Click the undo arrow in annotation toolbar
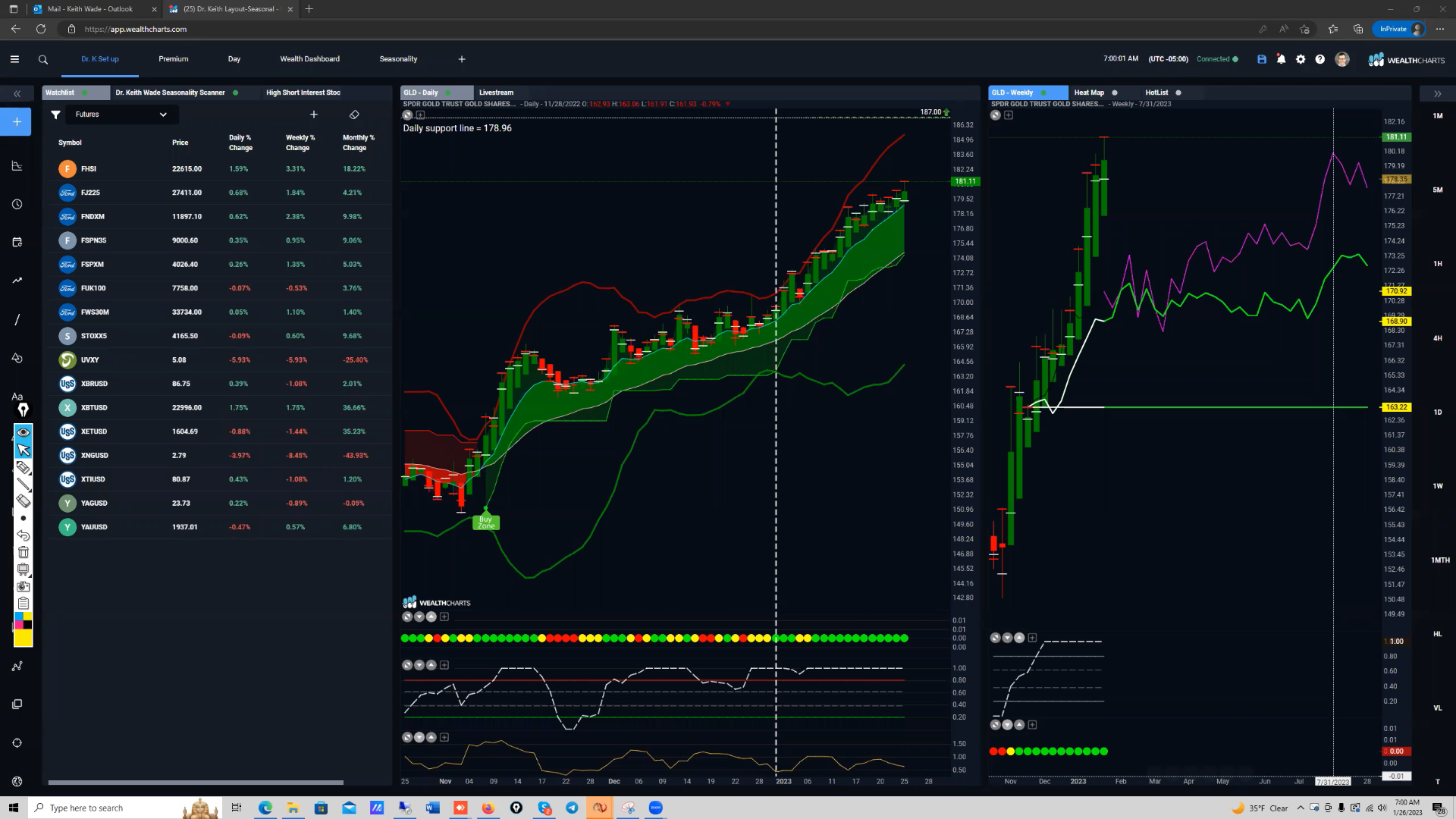This screenshot has height=819, width=1456. 24,535
